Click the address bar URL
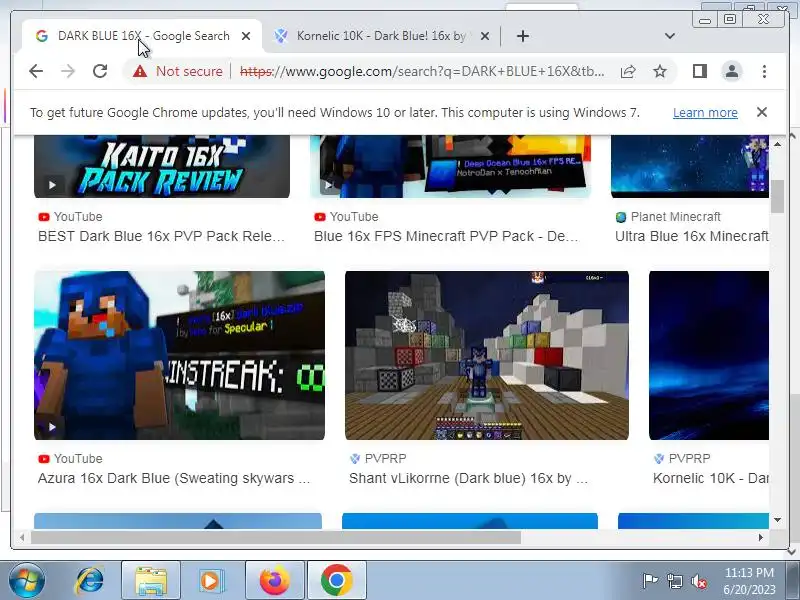 [x=422, y=71]
